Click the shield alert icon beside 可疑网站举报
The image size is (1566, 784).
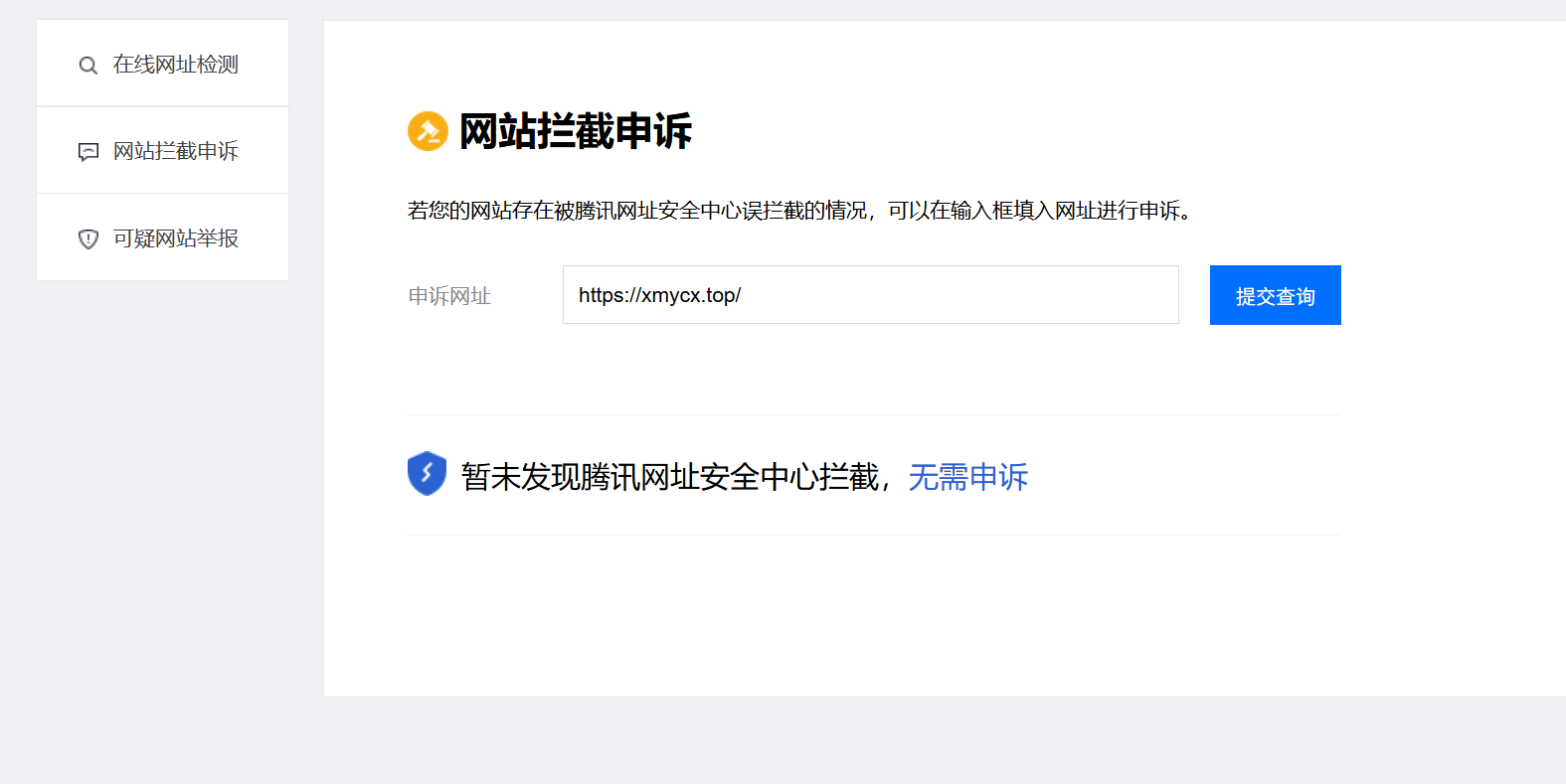[88, 239]
